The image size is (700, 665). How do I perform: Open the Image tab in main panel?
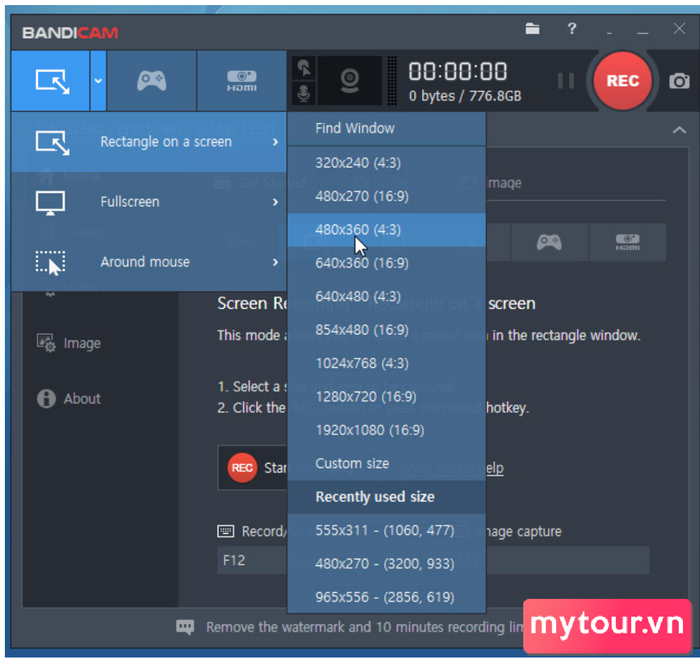(504, 183)
